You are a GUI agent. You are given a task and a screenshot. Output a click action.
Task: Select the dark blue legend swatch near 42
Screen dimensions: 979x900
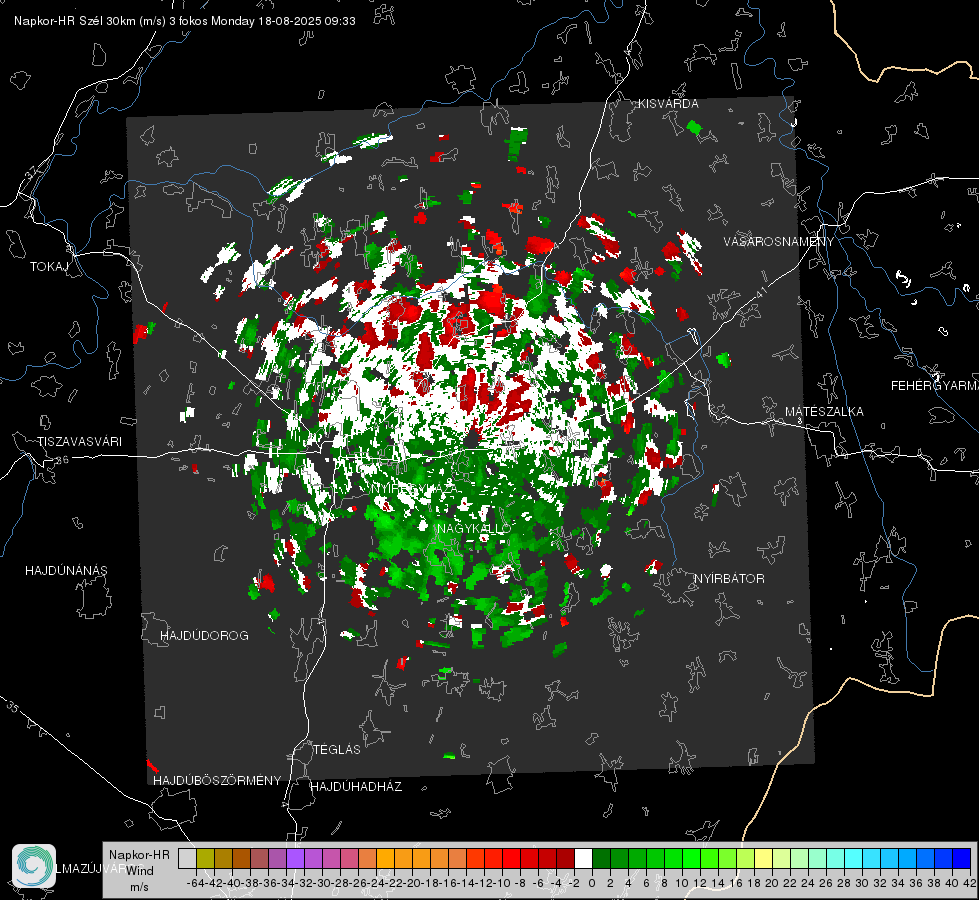tap(962, 858)
